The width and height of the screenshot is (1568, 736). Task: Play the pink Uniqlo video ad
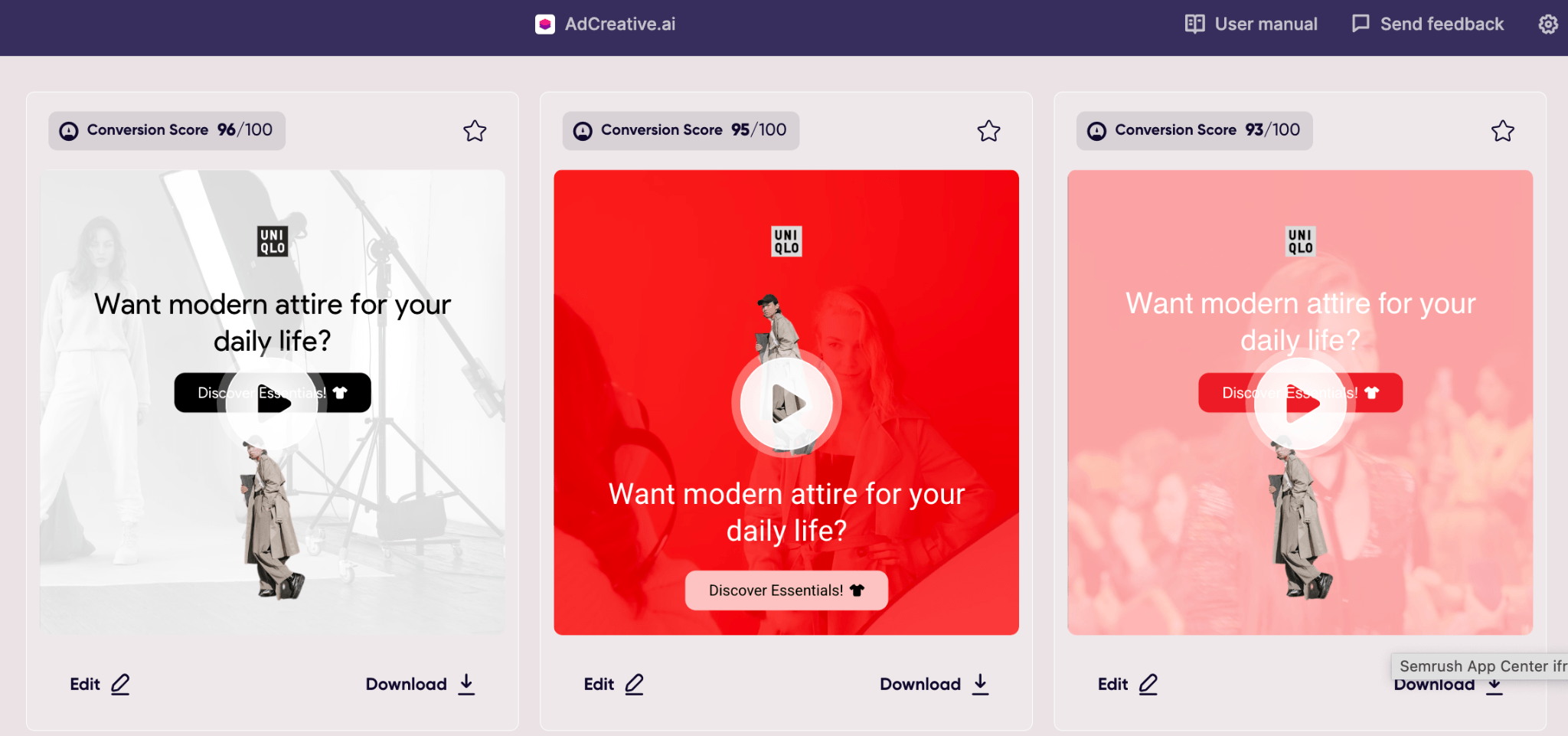click(x=1300, y=403)
